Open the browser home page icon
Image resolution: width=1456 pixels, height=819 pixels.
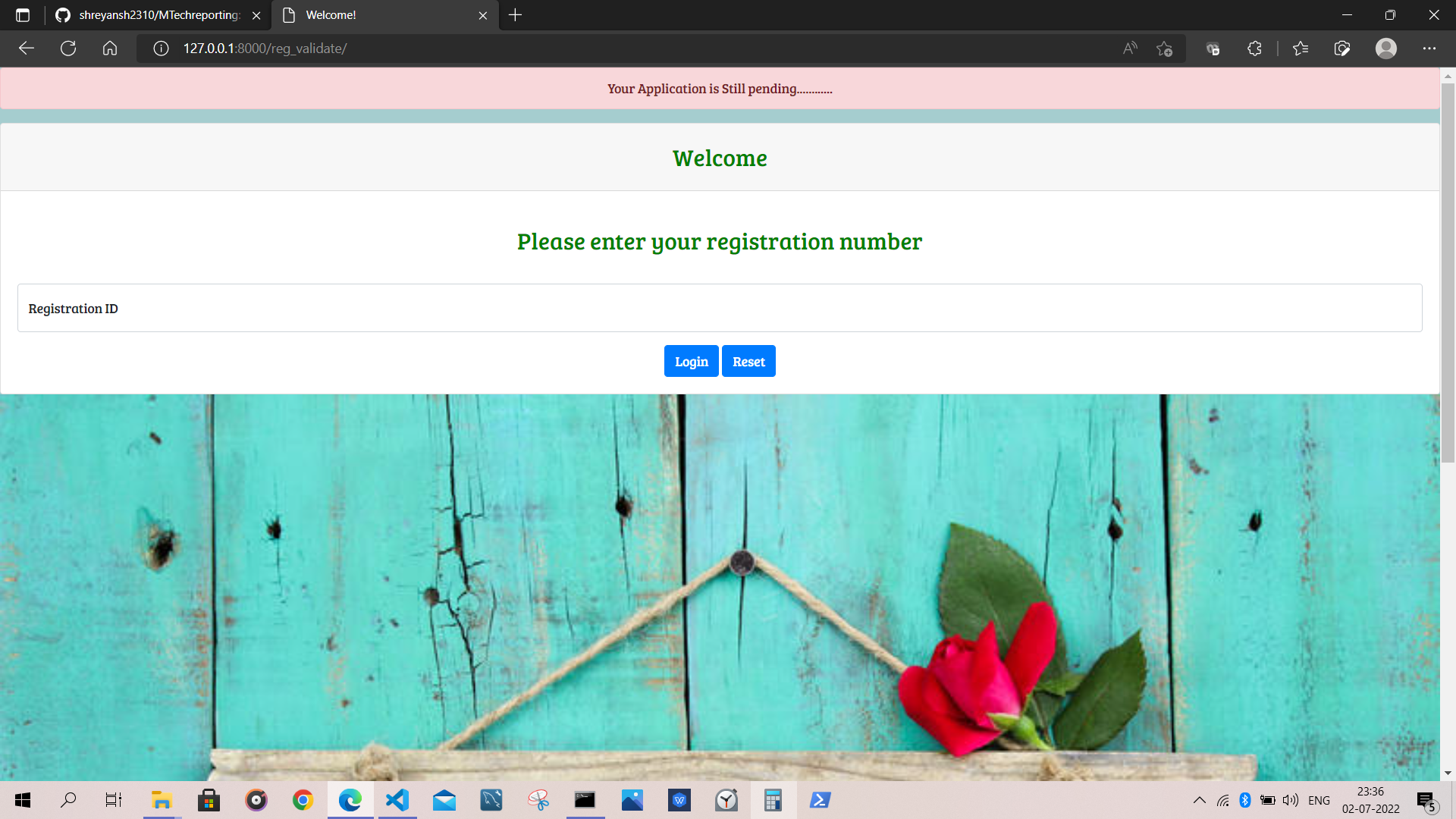tap(110, 49)
